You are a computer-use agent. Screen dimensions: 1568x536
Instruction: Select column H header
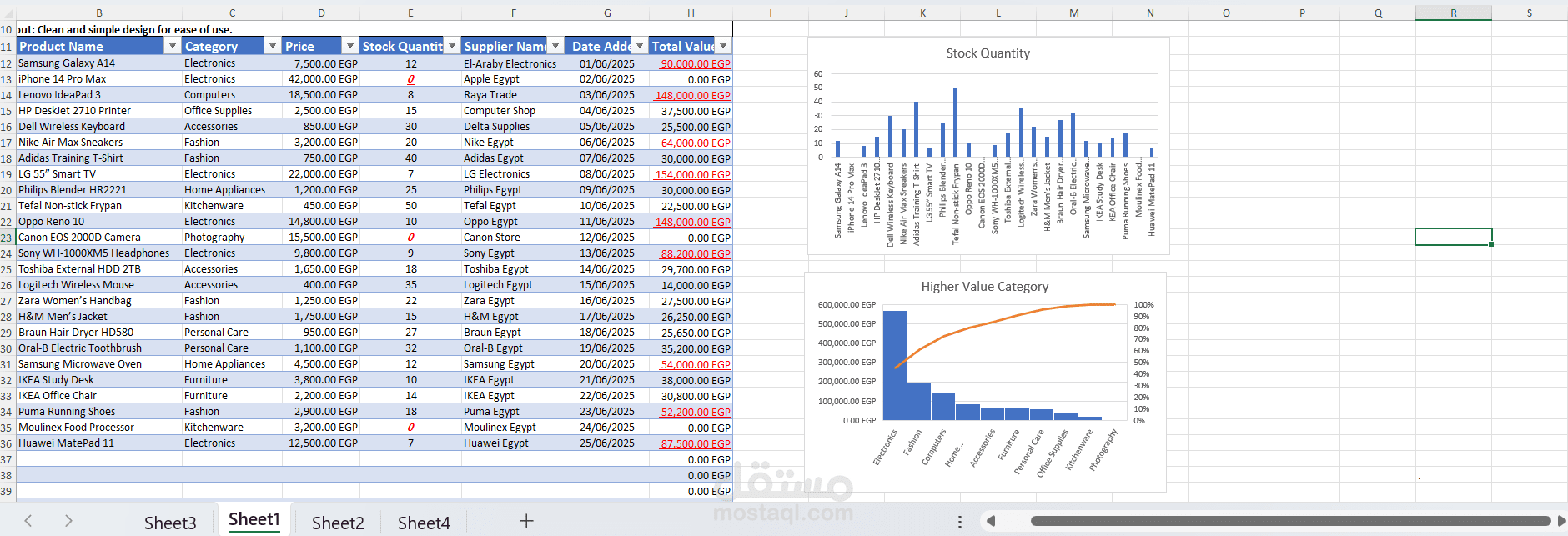[x=691, y=13]
